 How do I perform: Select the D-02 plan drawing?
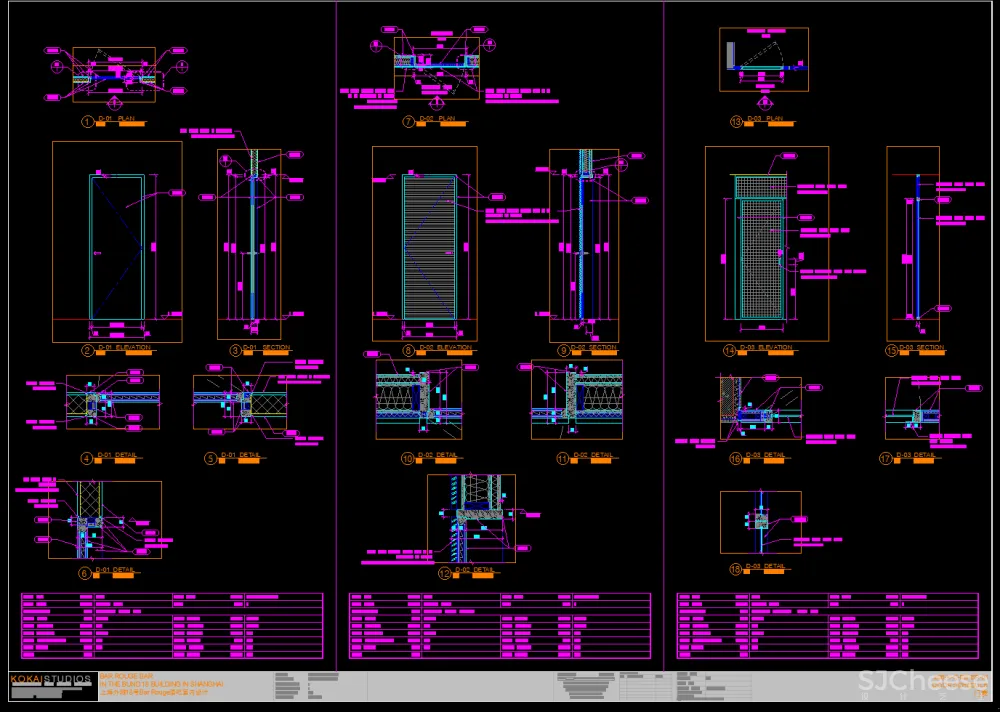pyautogui.click(x=436, y=64)
